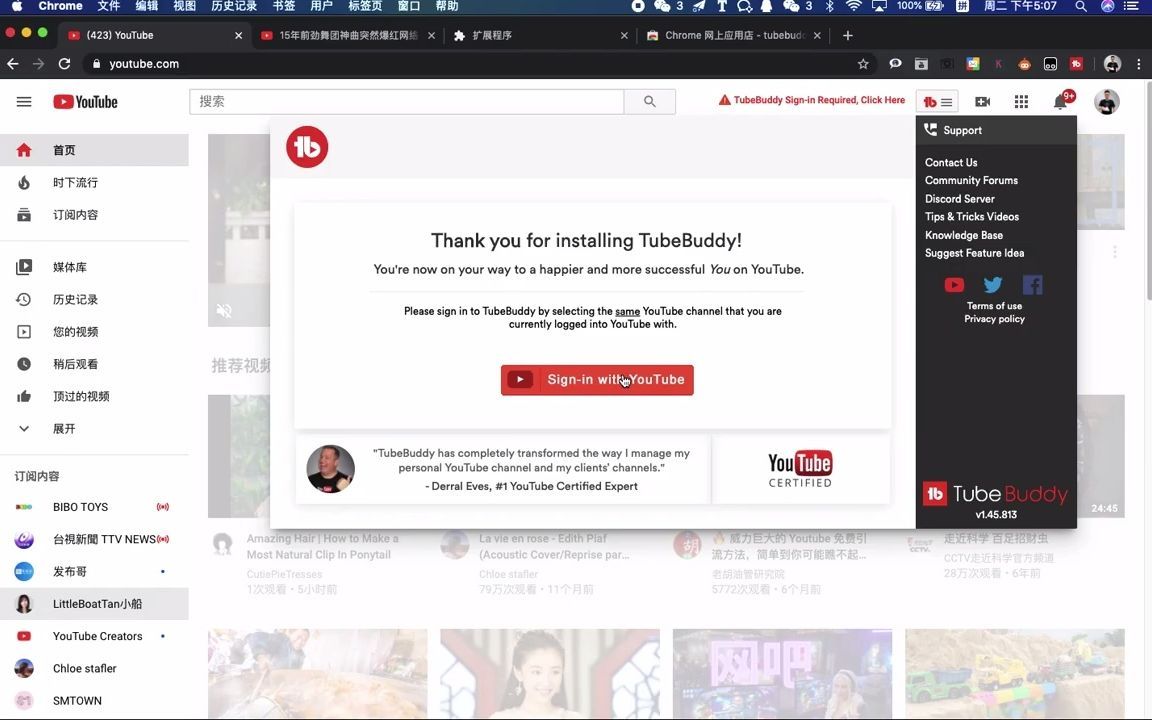Image resolution: width=1152 pixels, height=720 pixels.
Task: Open Suggest Feature Idea link
Action: coord(974,253)
